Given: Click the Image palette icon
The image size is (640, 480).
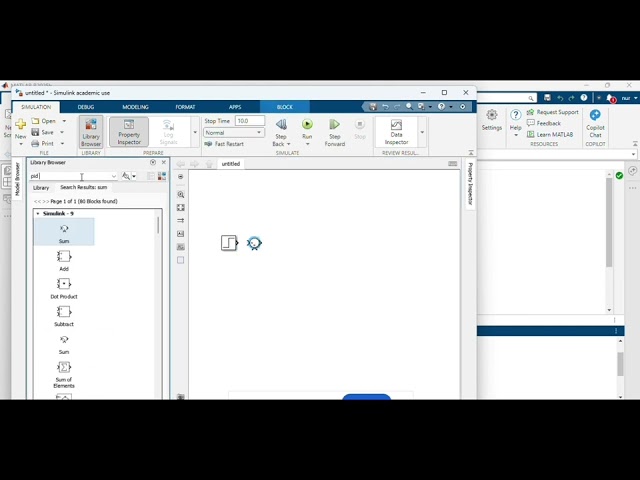Looking at the screenshot, I should click(x=180, y=247).
